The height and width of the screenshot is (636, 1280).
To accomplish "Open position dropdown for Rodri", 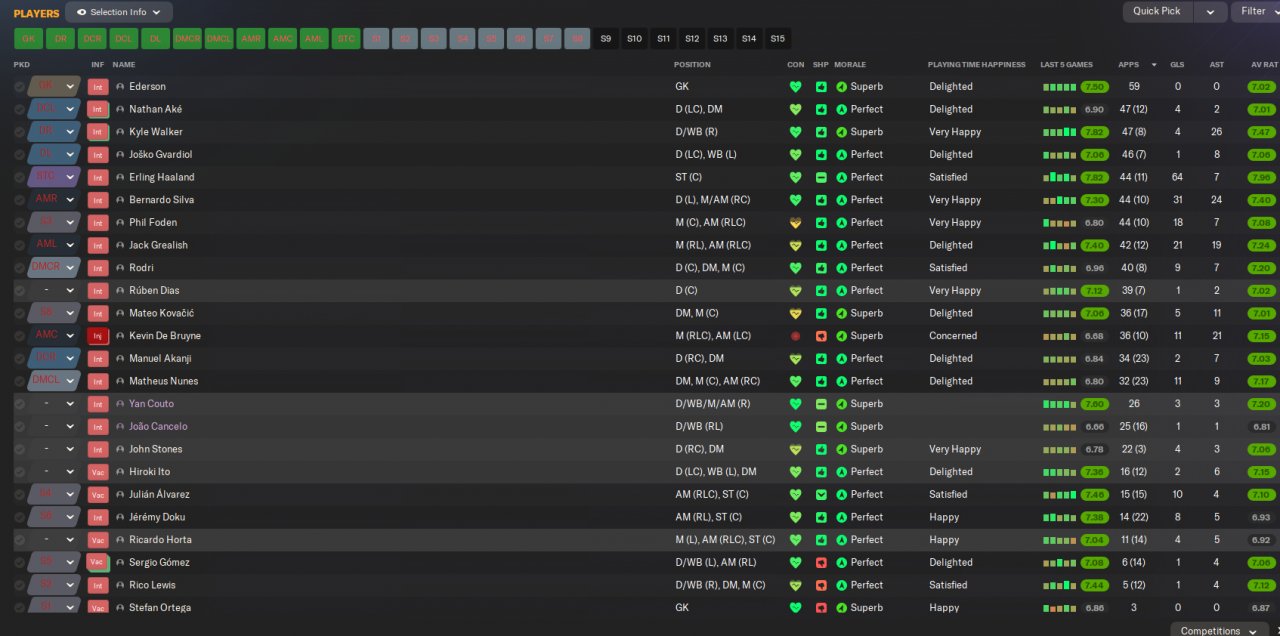I will pyautogui.click(x=70, y=268).
